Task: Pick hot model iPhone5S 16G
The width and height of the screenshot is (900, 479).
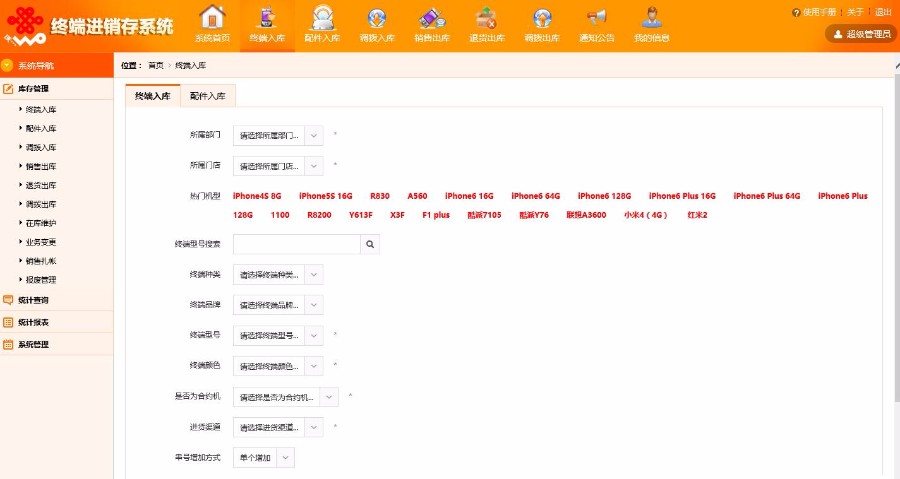Action: (x=325, y=196)
